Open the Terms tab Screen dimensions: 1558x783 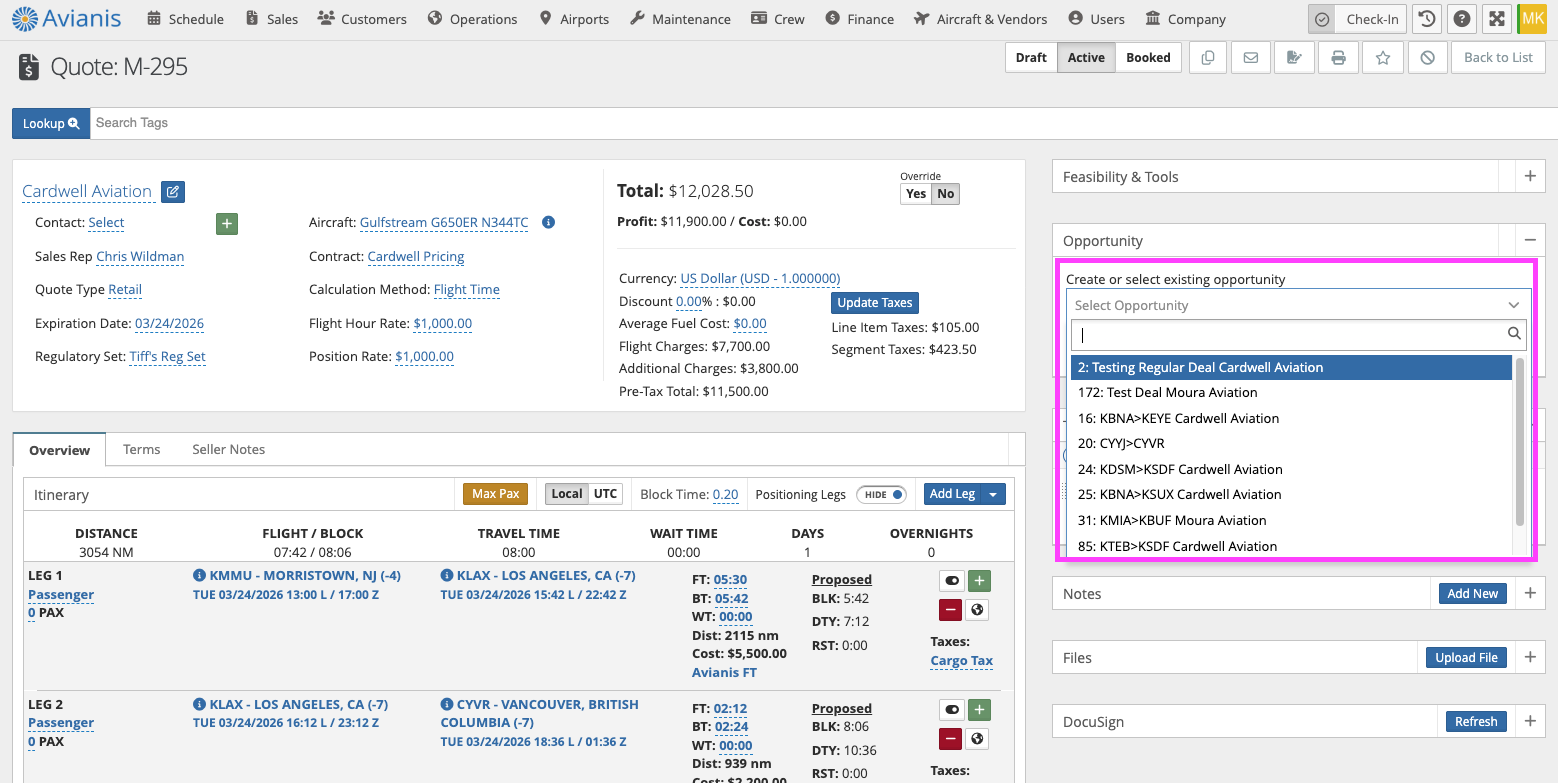(x=141, y=450)
